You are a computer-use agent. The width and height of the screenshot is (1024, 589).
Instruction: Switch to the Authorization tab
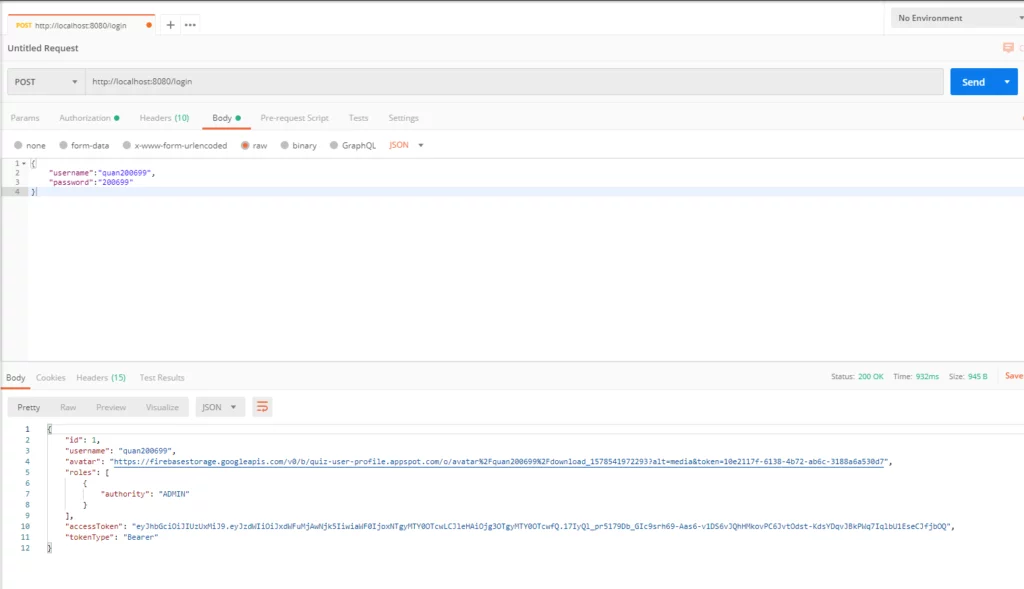click(x=88, y=118)
